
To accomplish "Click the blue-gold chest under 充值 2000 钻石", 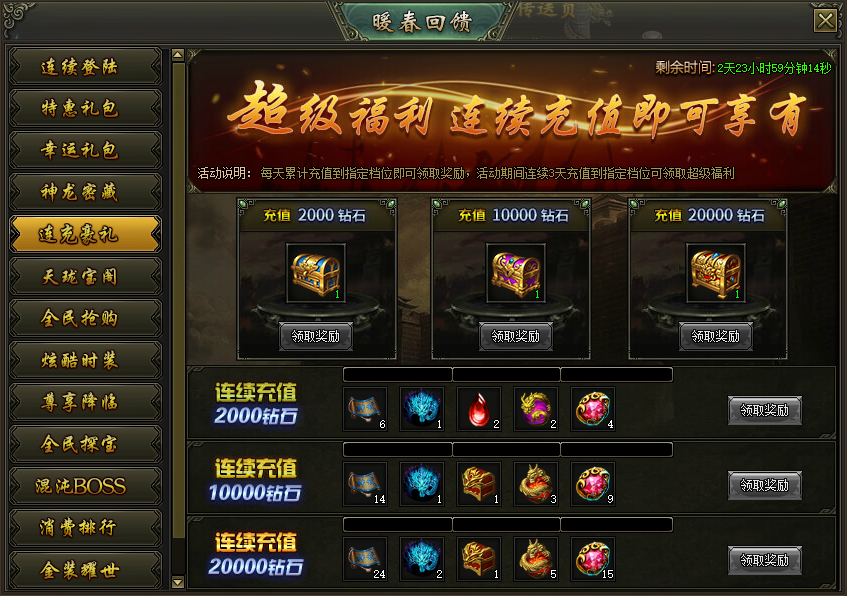I will (316, 273).
